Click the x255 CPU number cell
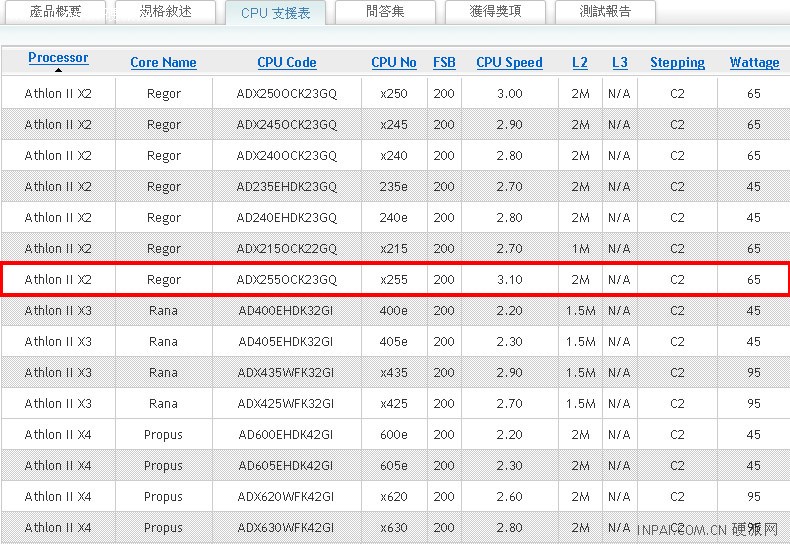The width and height of the screenshot is (790, 544). pyautogui.click(x=394, y=280)
